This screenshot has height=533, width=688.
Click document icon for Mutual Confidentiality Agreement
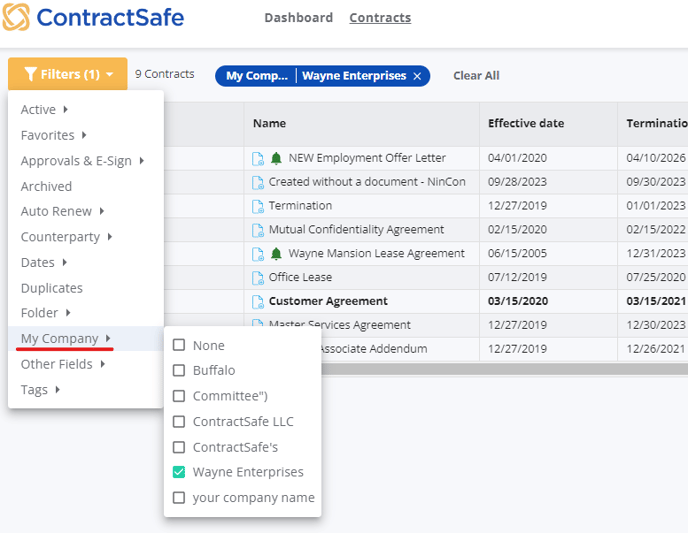258,230
